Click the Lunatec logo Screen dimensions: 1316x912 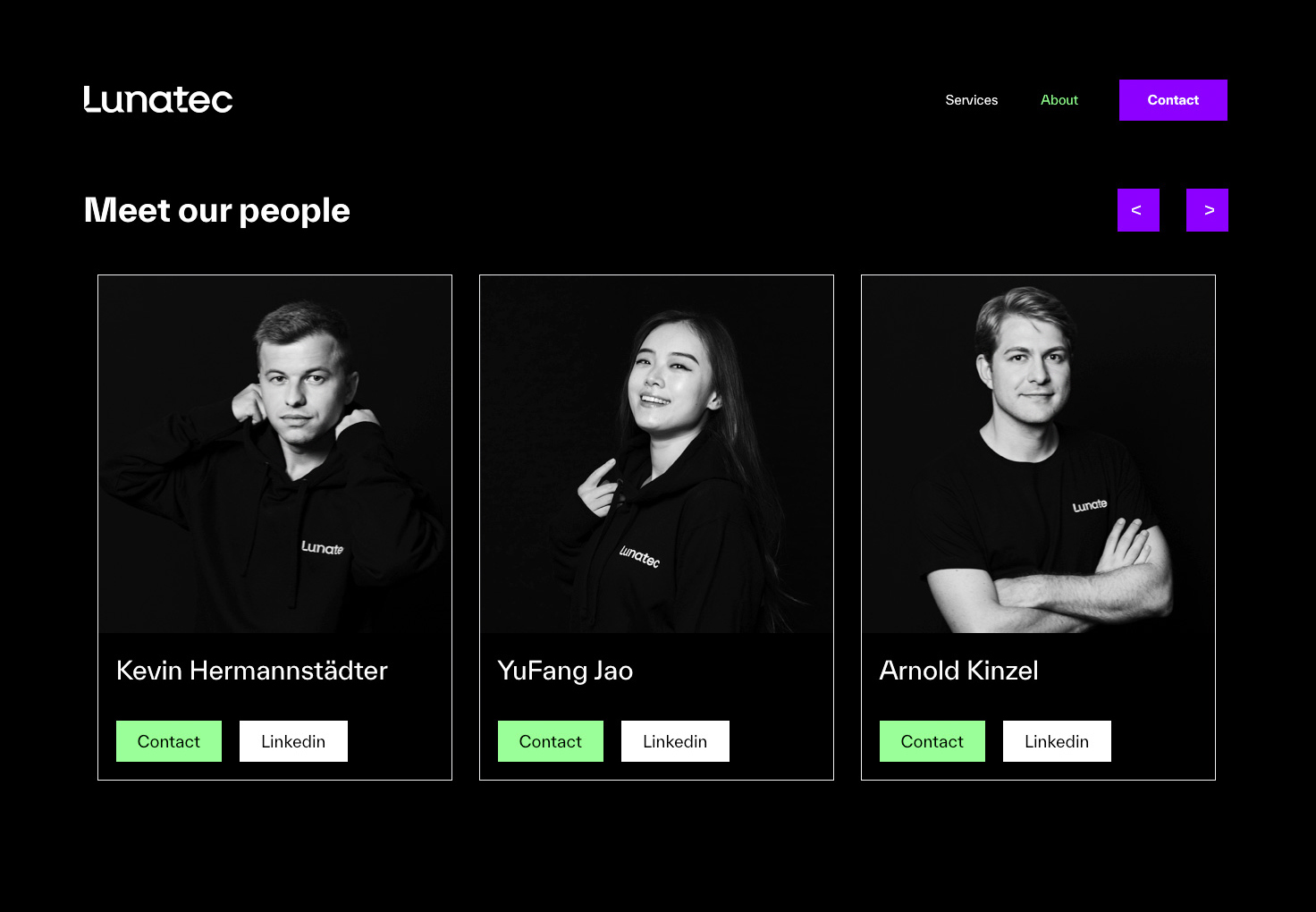point(158,99)
